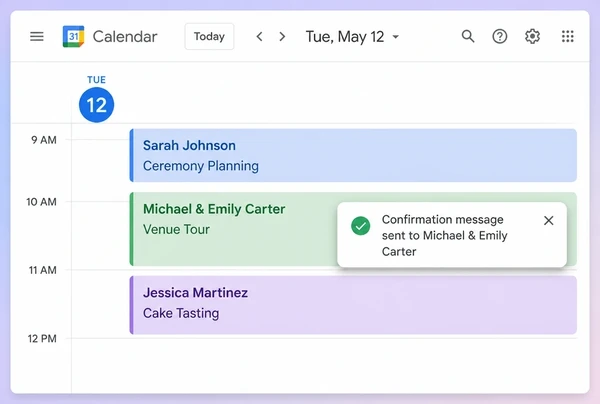Select the day 12 circle
Image resolution: width=600 pixels, height=404 pixels.
coord(96,105)
